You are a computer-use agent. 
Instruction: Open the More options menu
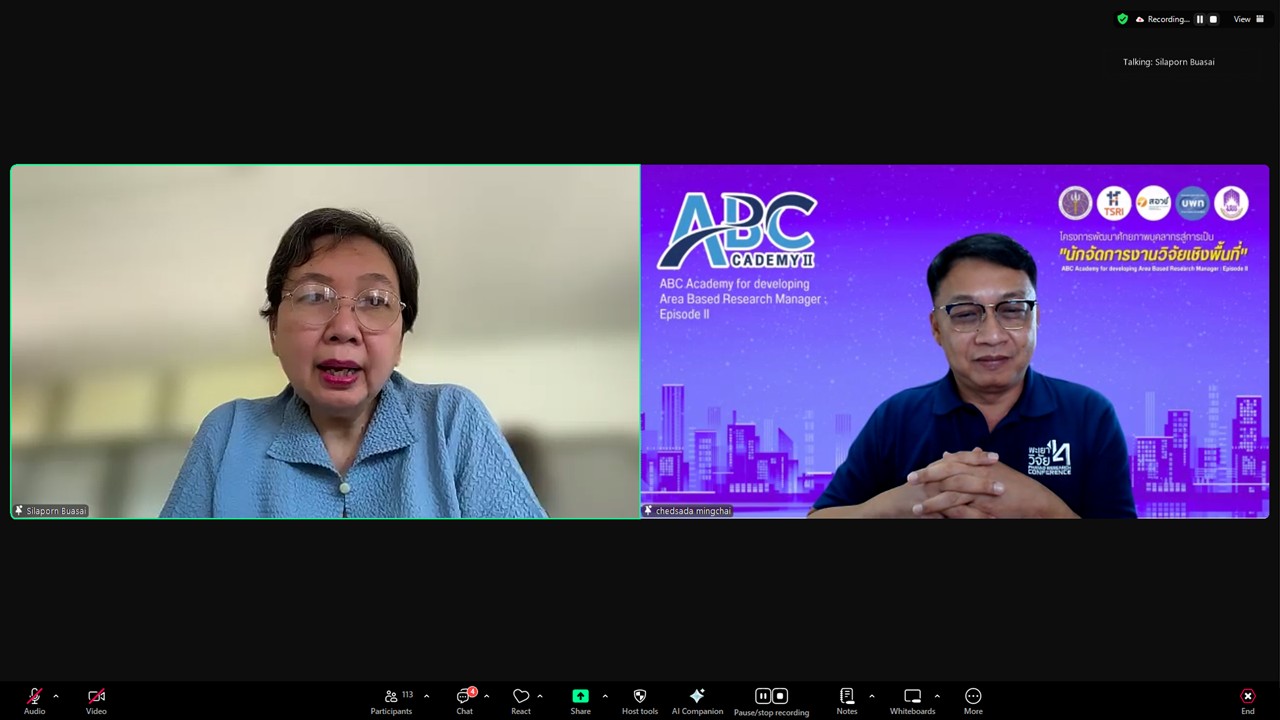[973, 701]
